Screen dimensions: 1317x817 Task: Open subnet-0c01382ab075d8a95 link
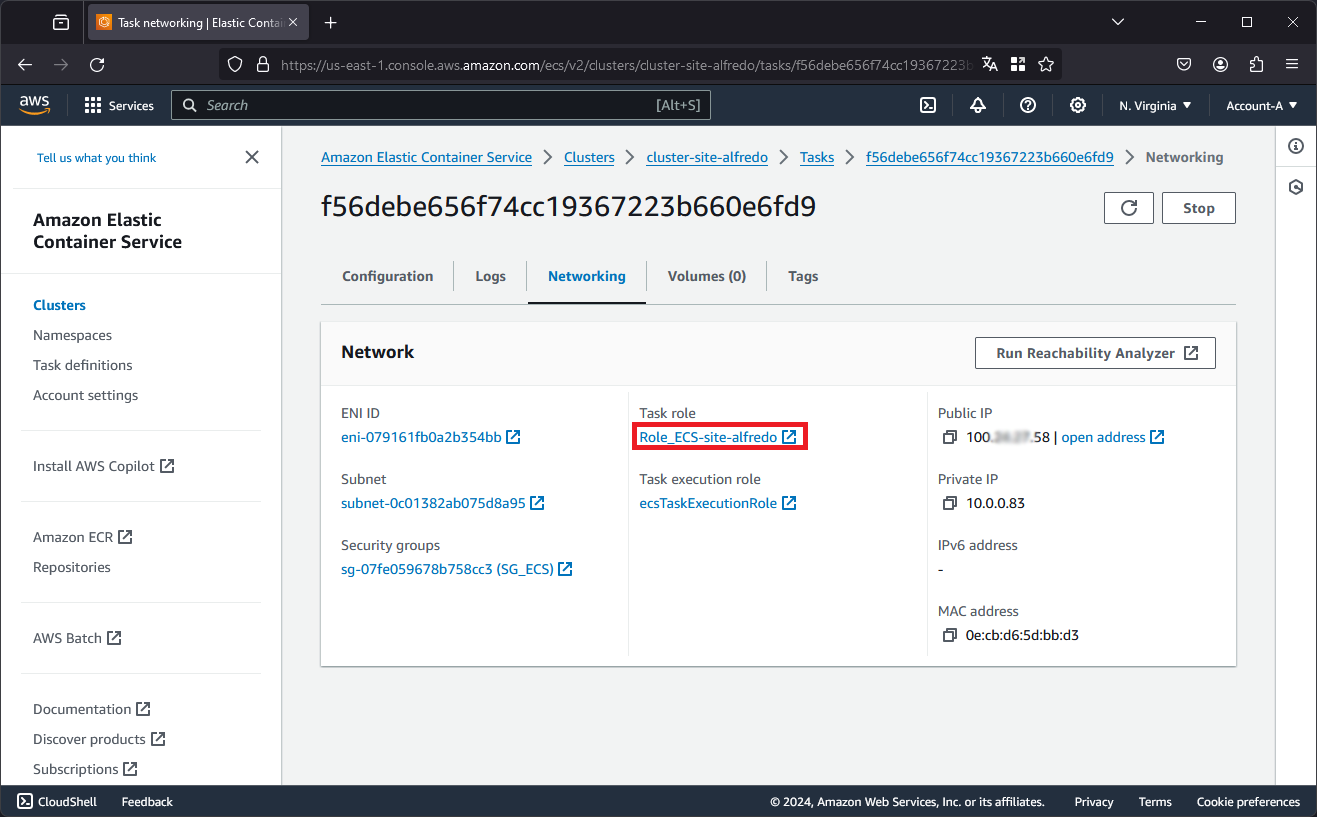point(443,503)
